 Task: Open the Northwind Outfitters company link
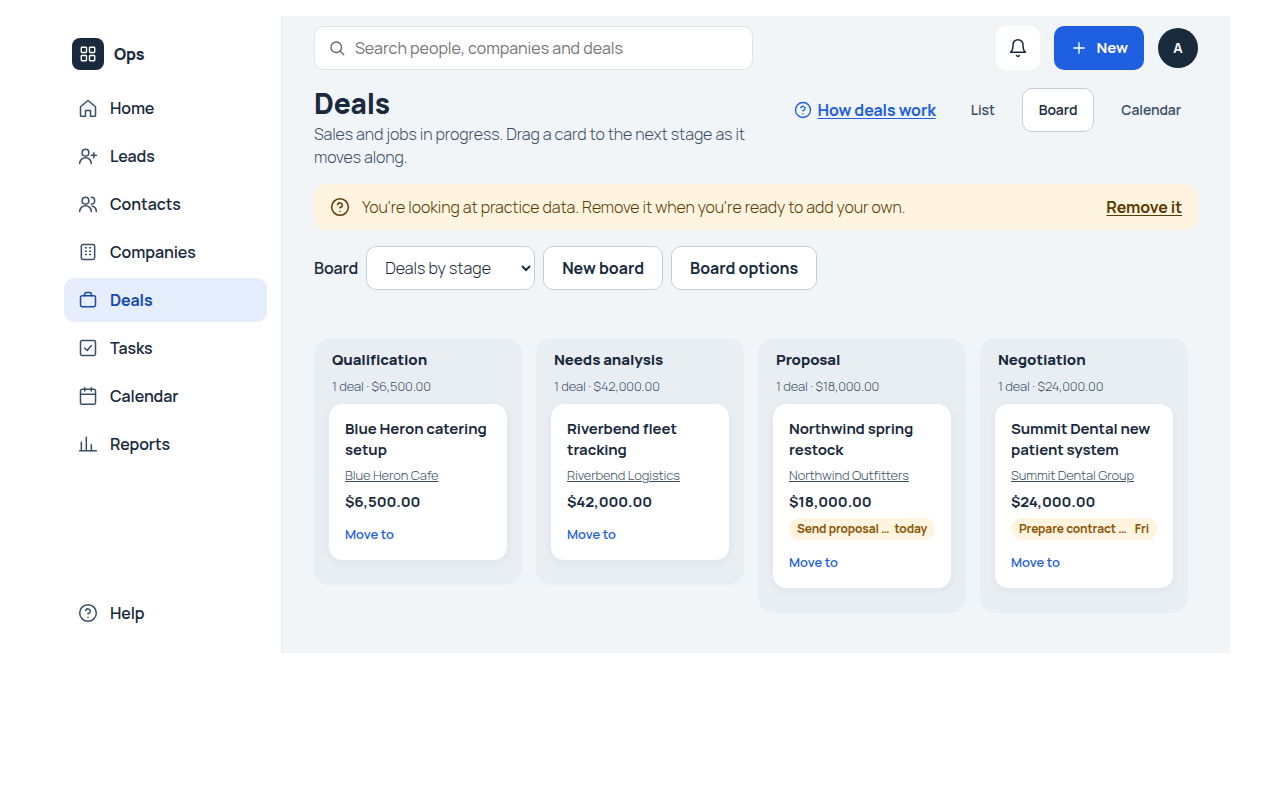tap(849, 476)
